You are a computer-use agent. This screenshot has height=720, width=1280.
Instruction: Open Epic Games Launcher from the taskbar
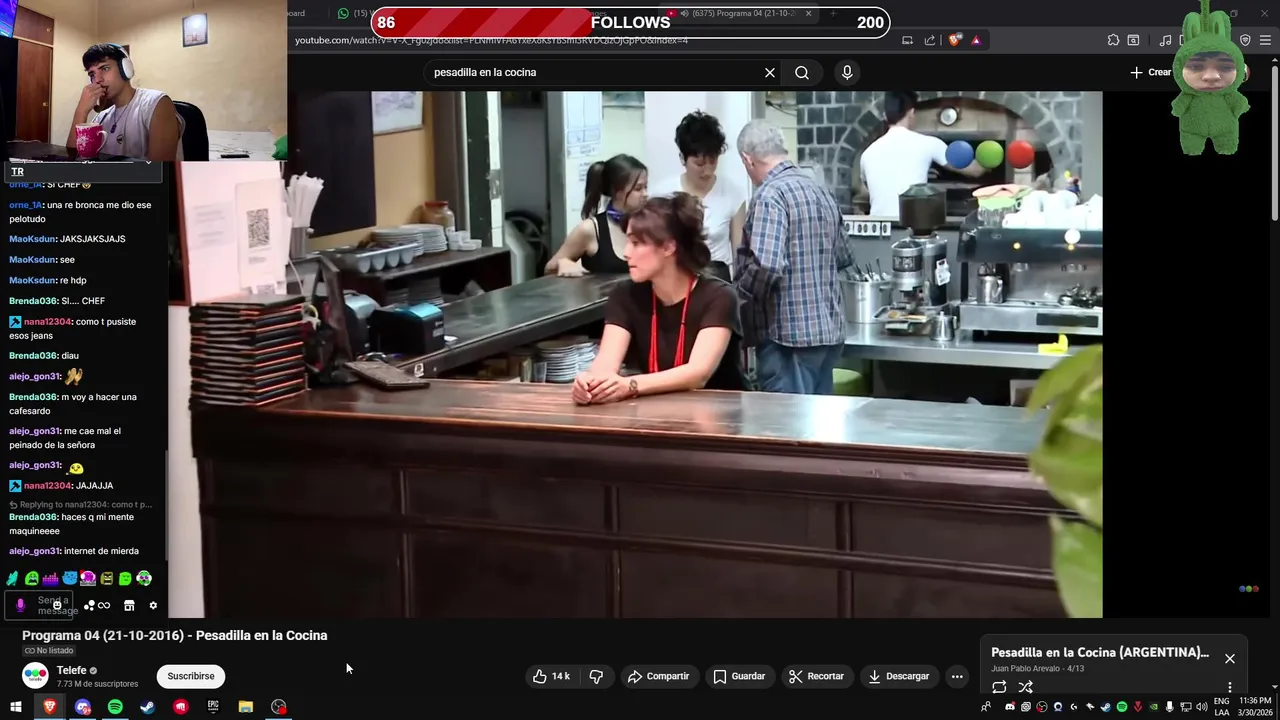[x=213, y=707]
